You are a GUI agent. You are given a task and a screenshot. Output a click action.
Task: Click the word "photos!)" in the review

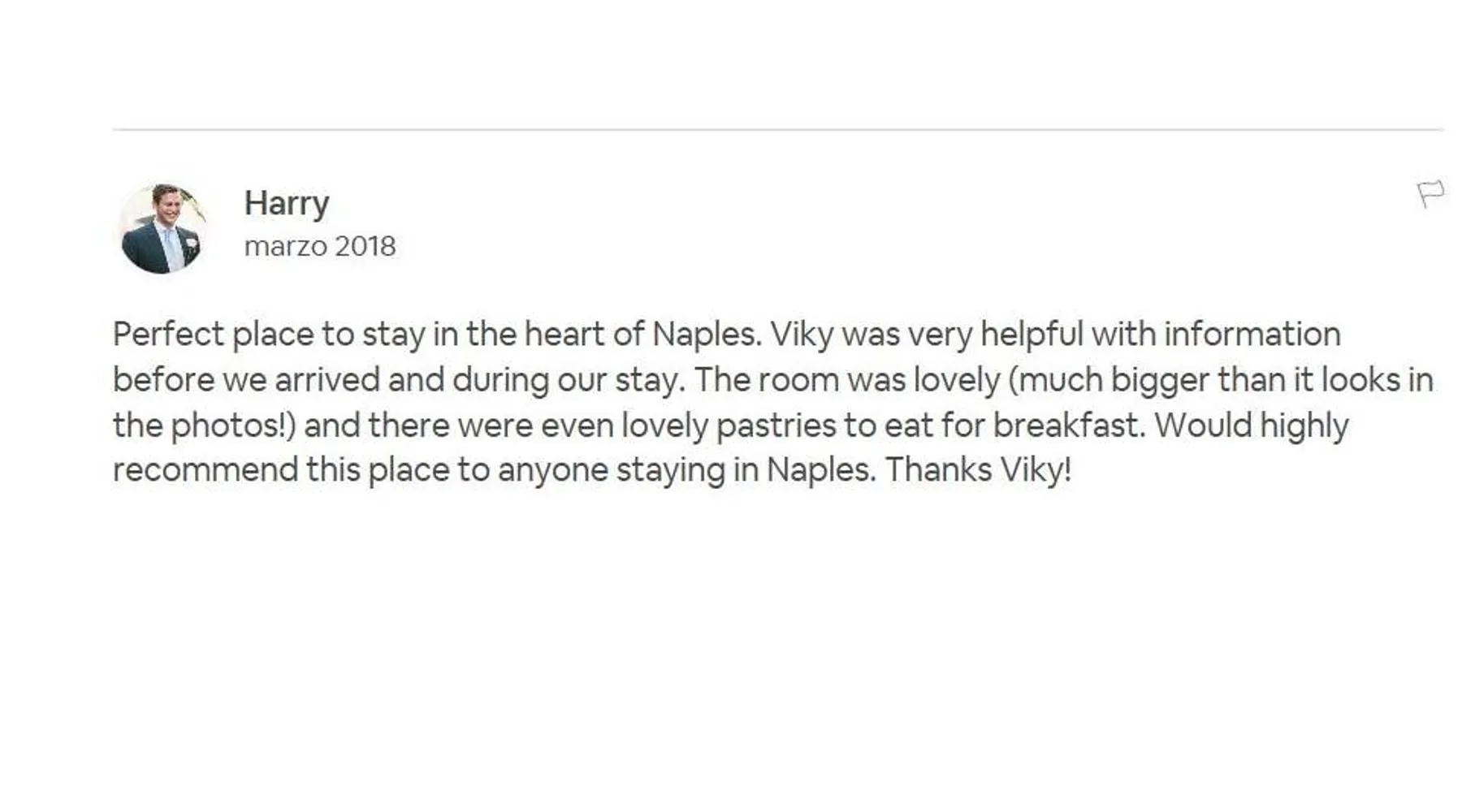[233, 425]
